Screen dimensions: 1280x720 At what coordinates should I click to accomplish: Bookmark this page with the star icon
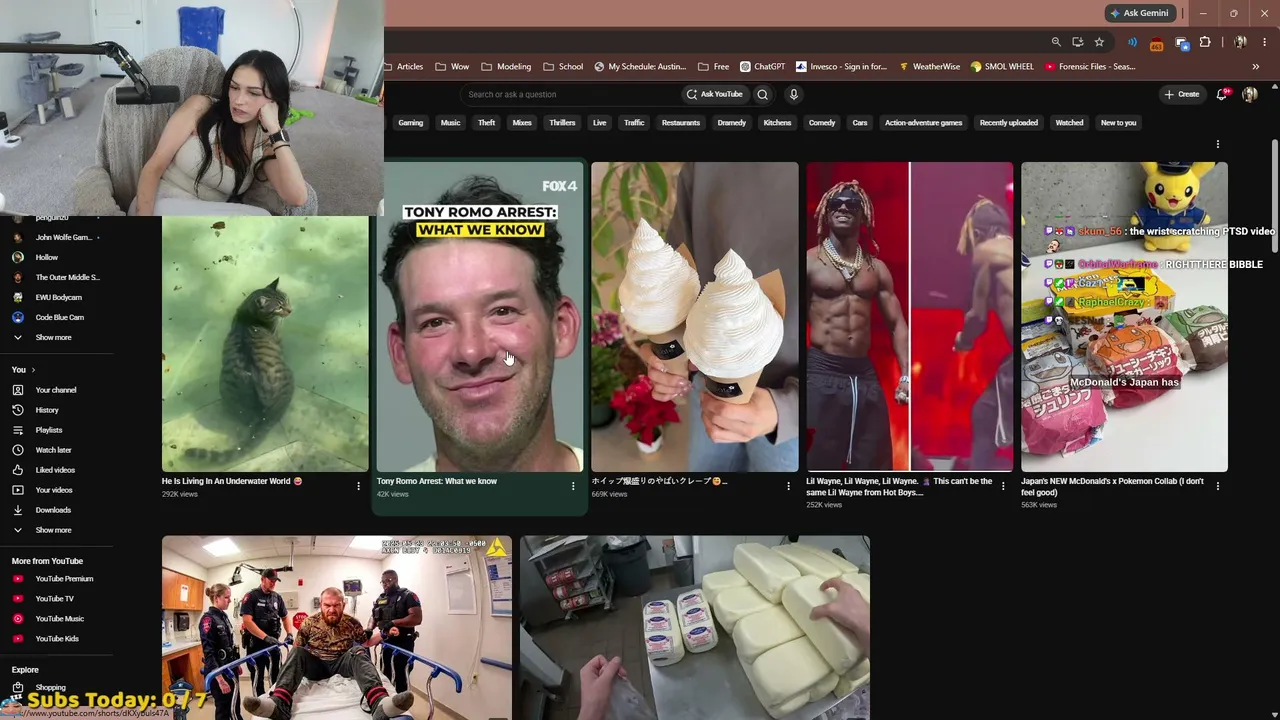[x=1099, y=42]
